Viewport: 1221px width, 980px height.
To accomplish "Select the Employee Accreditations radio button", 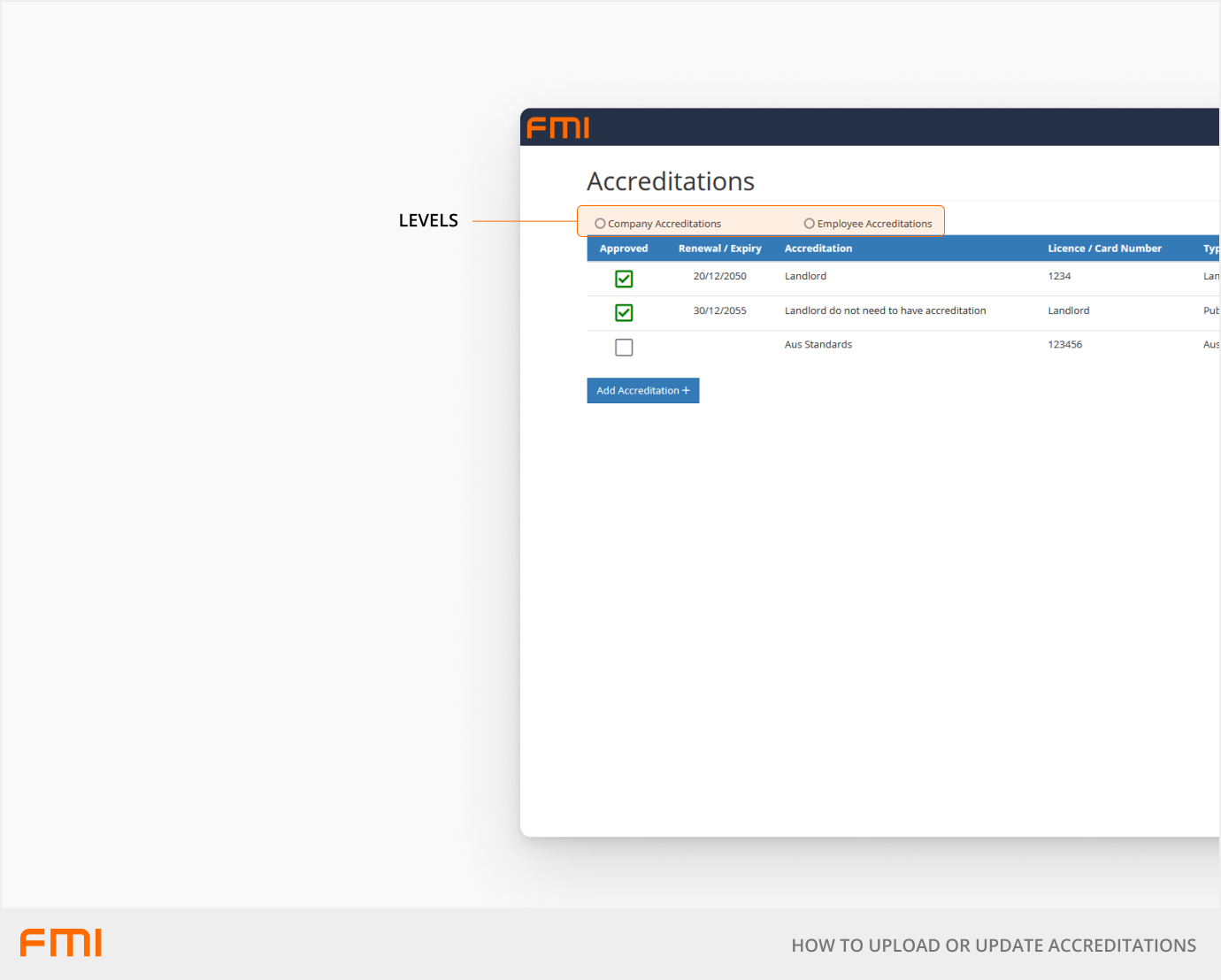I will click(x=809, y=224).
